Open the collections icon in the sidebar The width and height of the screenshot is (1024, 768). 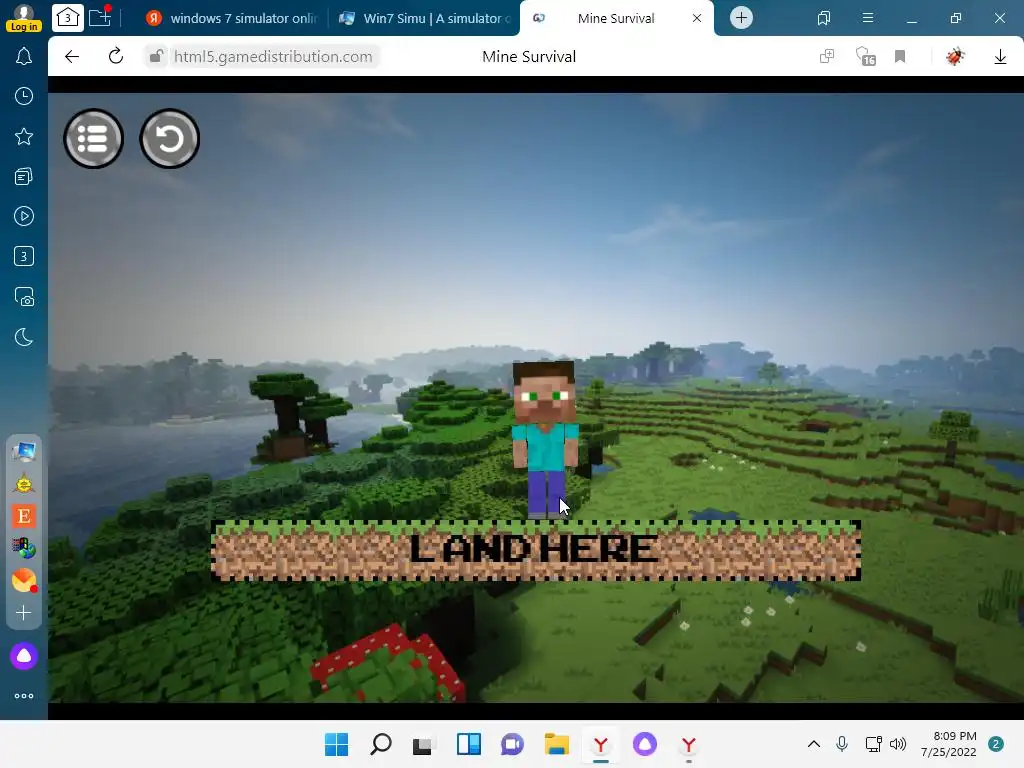pos(24,176)
